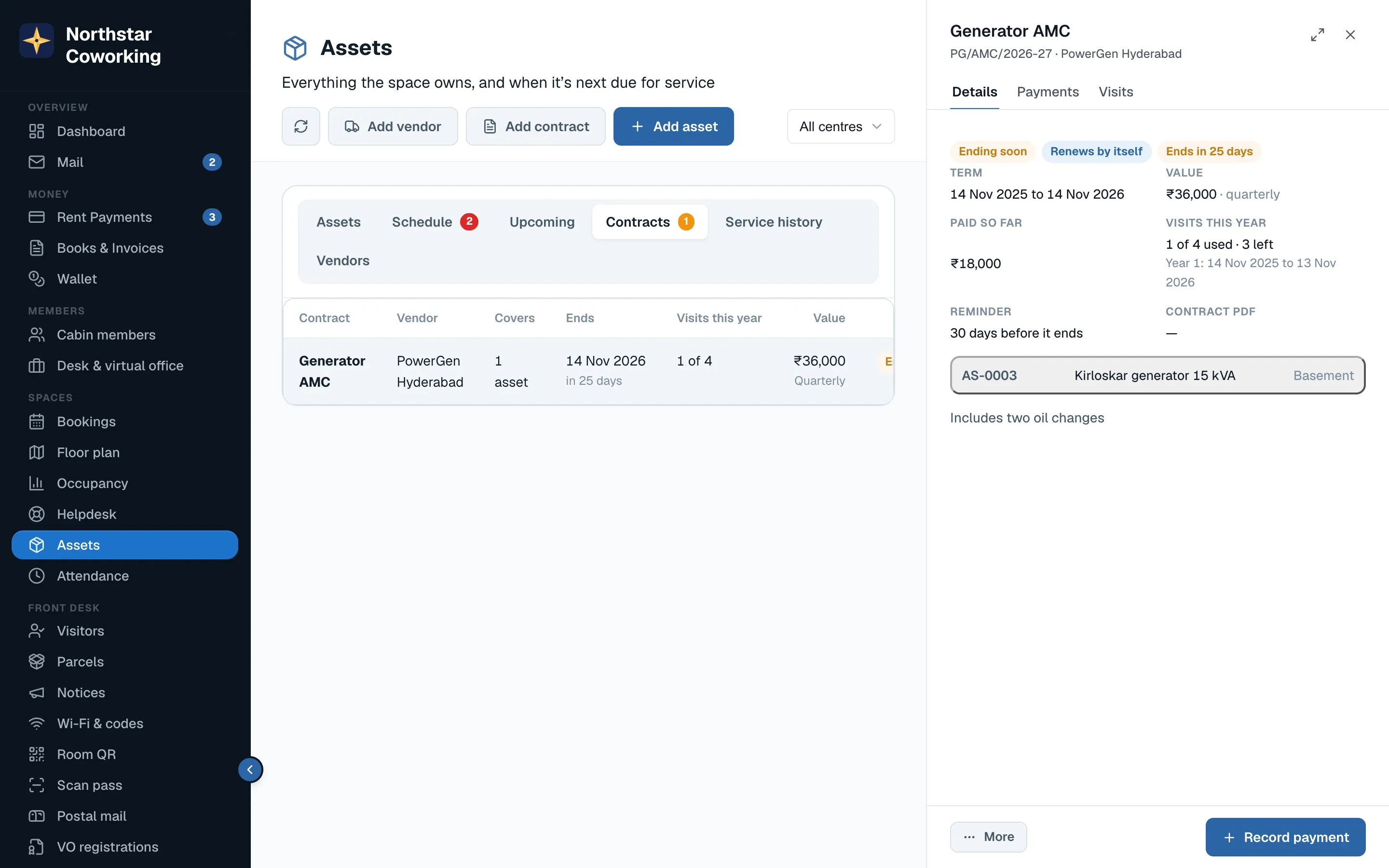Viewport: 1389px width, 868px height.
Task: Click the Add contract button
Action: click(535, 126)
